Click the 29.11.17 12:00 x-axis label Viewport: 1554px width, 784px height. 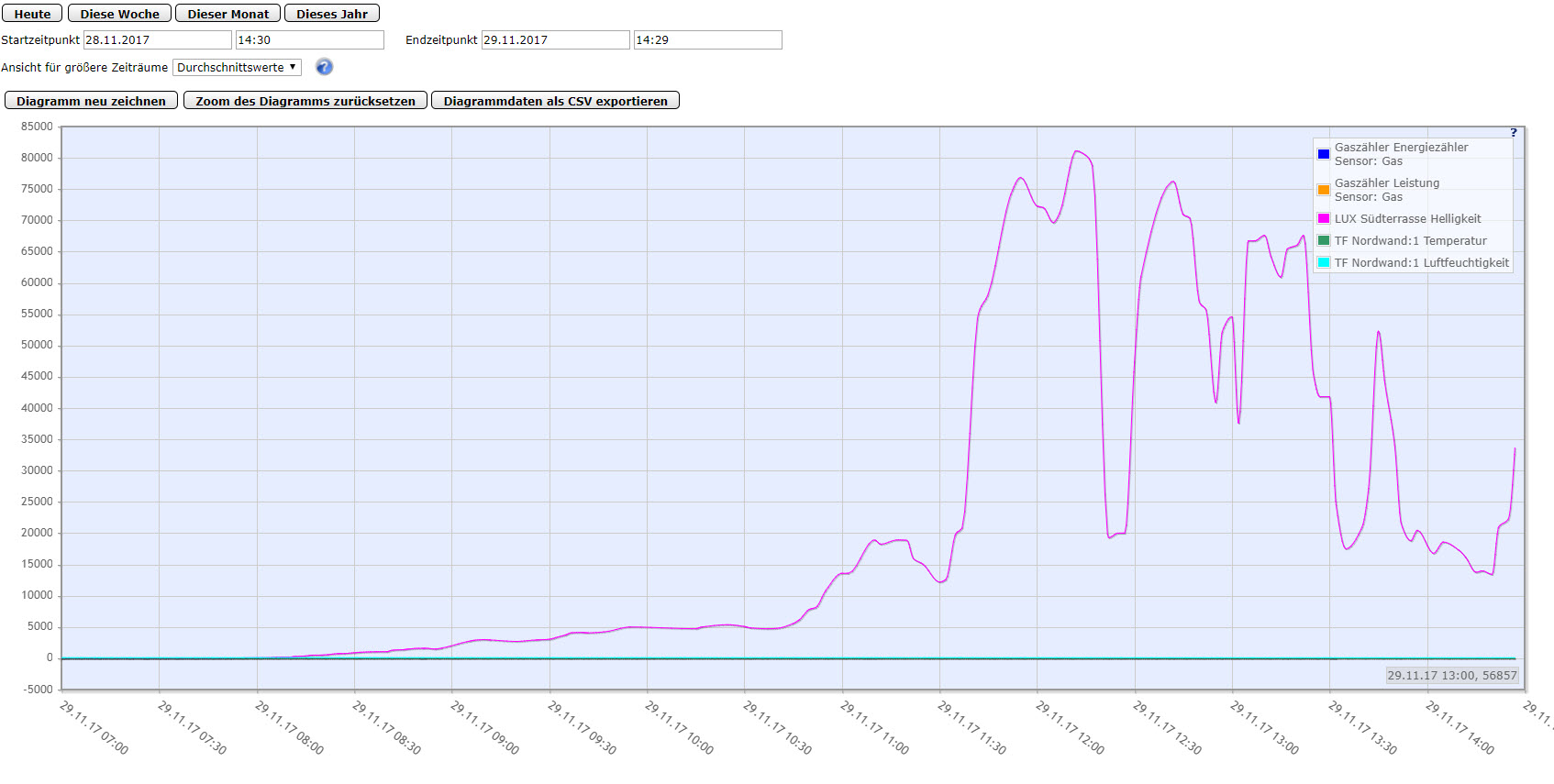(x=1071, y=728)
